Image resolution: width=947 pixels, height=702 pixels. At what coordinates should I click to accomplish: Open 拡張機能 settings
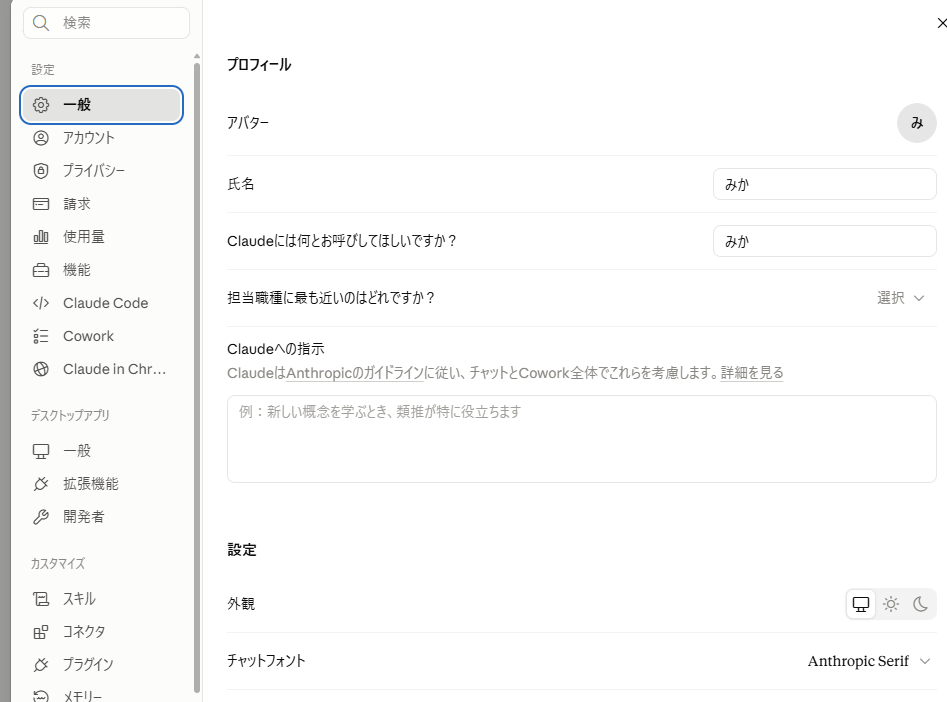pos(101,484)
